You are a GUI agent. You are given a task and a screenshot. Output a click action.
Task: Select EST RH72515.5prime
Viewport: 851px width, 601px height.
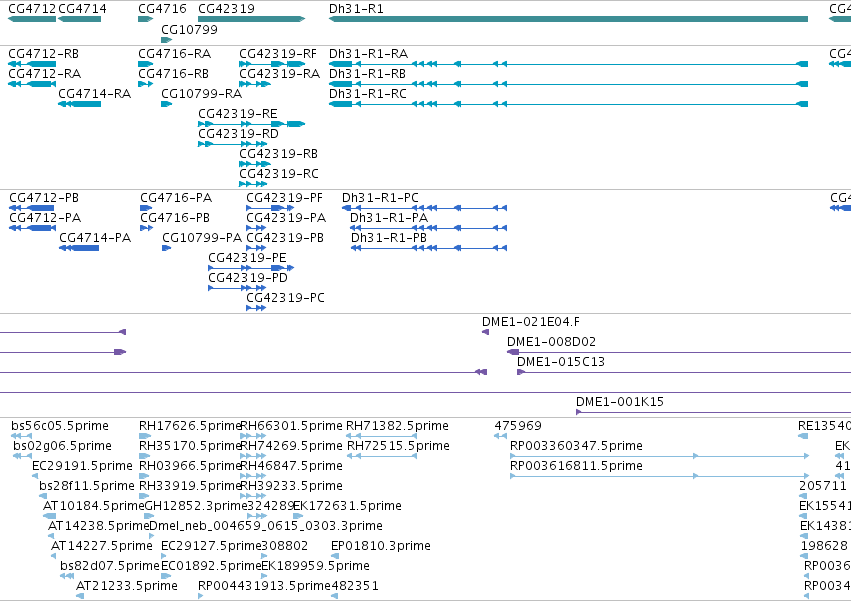398,446
